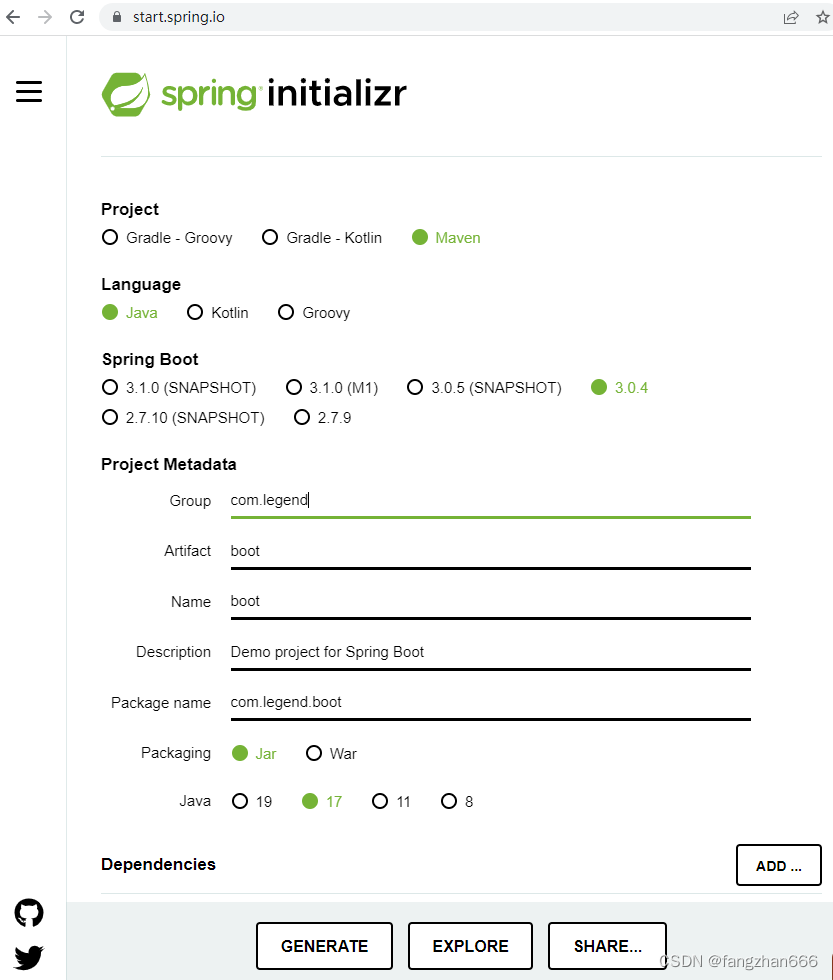Click the Packaging label
The image size is (833, 980).
pyautogui.click(x=176, y=753)
